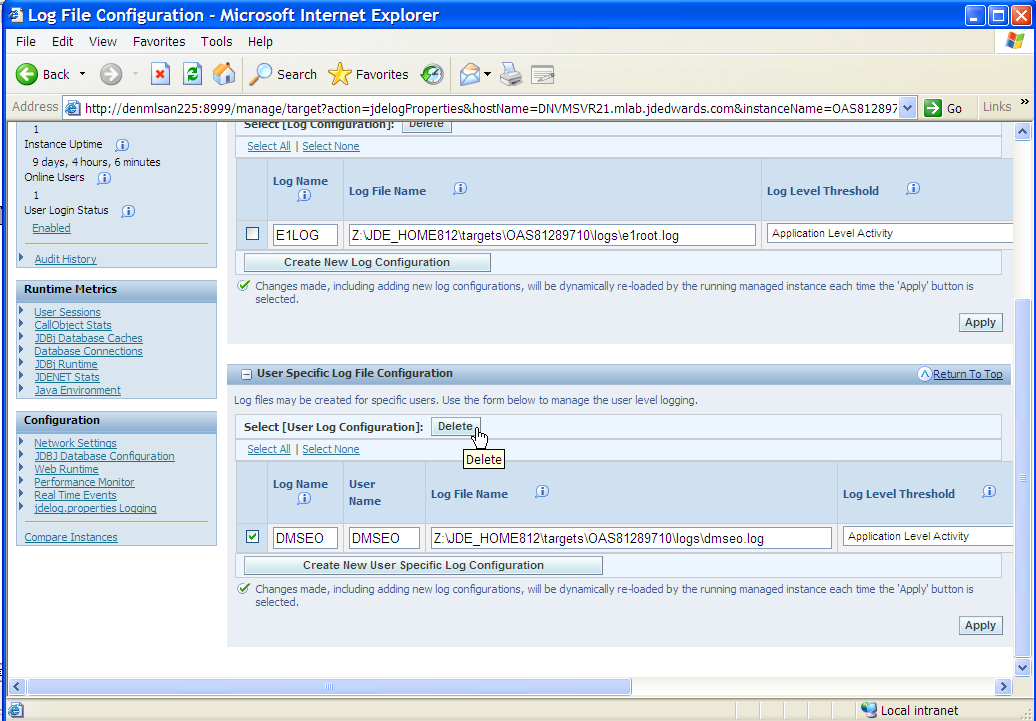The height and width of the screenshot is (721, 1036).
Task: Click the vertical scrollbar down arrow
Action: pos(1022,667)
